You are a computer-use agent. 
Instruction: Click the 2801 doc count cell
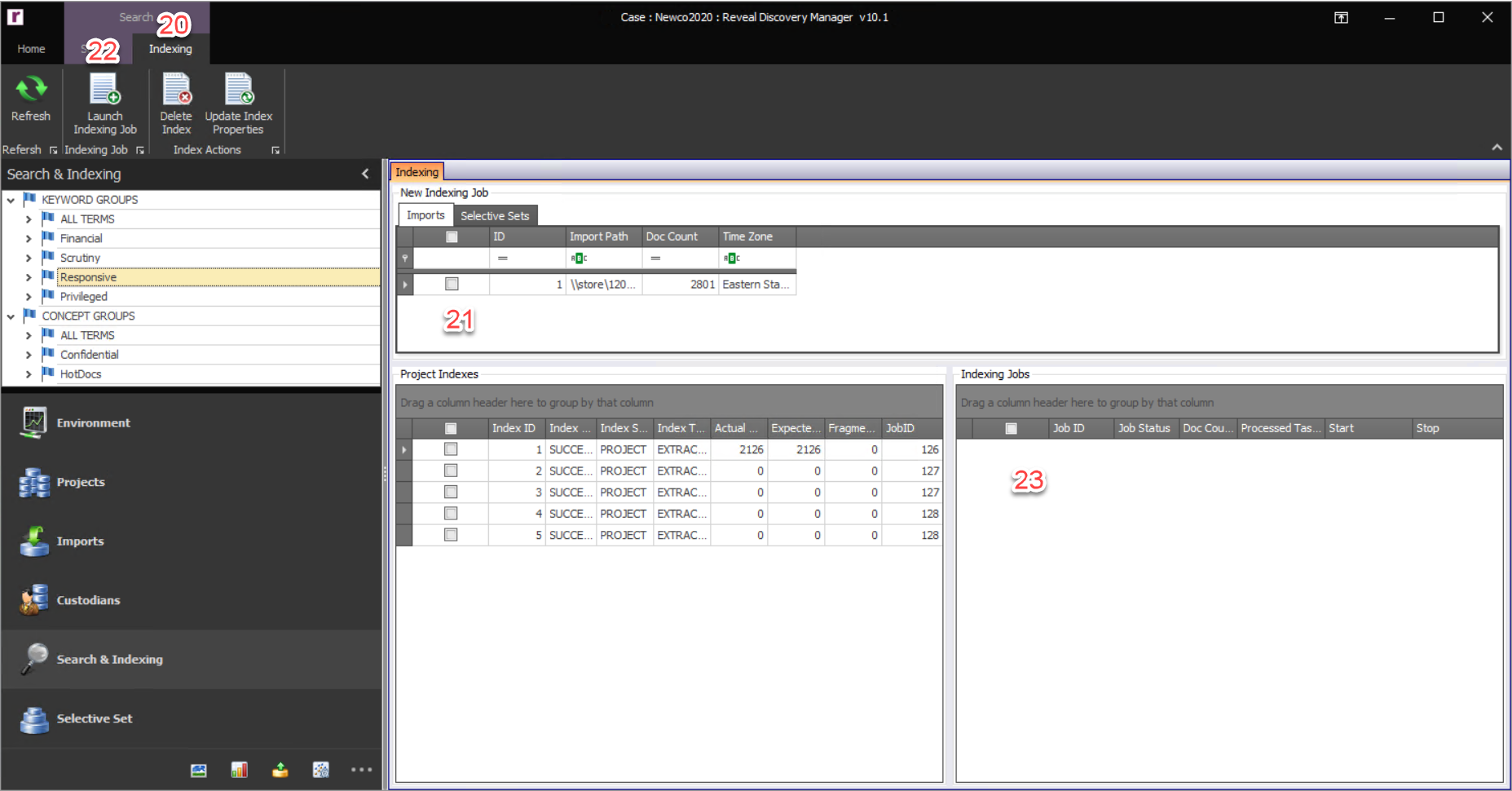[680, 284]
